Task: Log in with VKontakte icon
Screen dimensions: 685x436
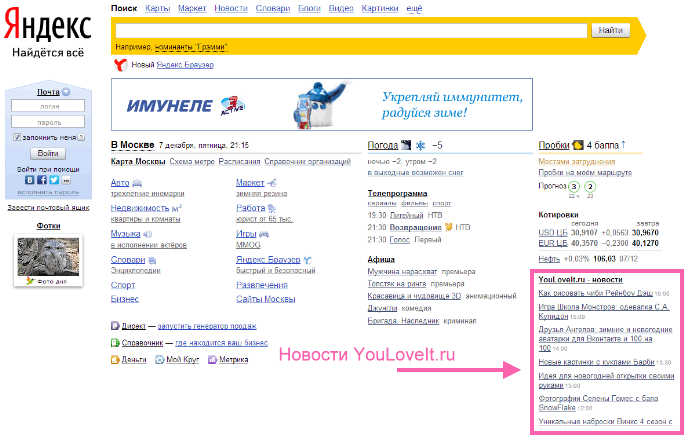Action: (30, 180)
